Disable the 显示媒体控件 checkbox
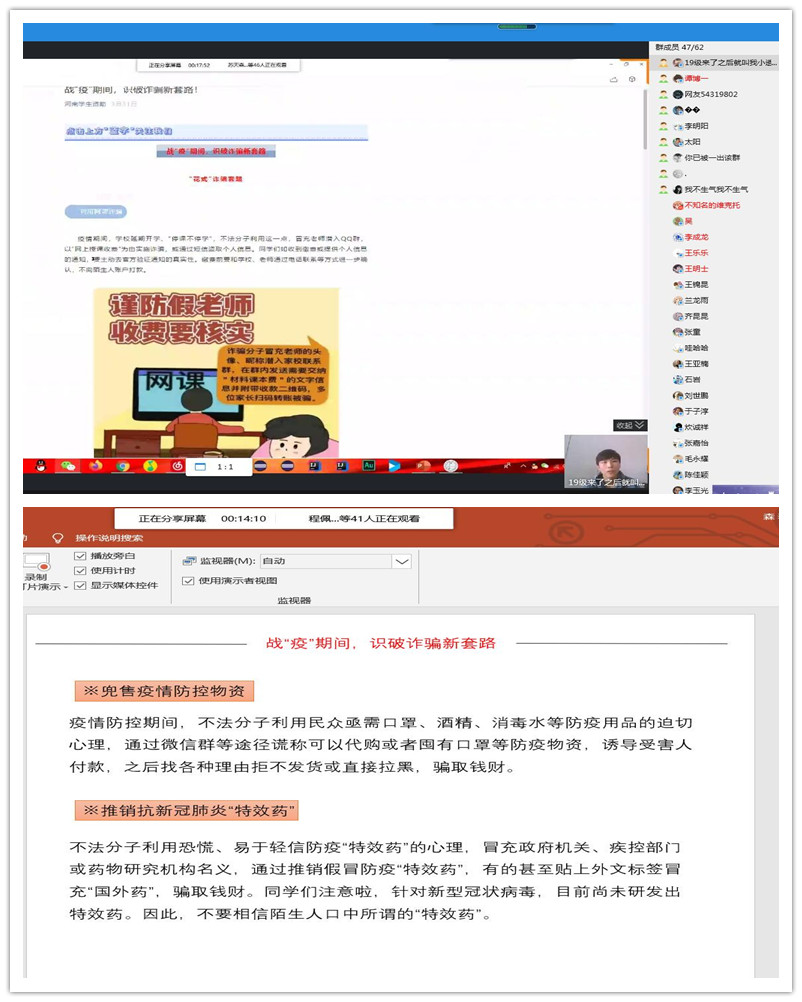Viewport: 802px width, 1002px height. click(81, 586)
